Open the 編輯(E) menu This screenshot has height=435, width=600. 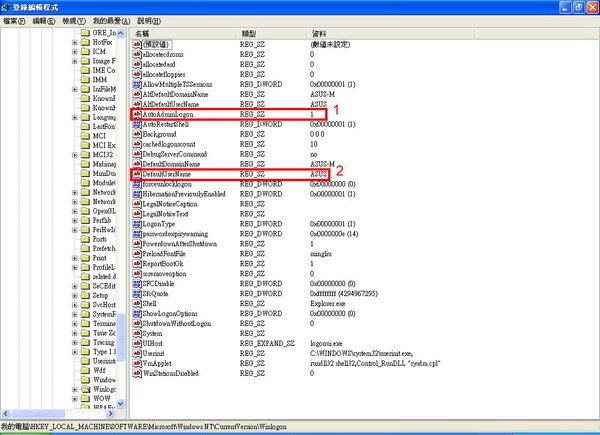point(44,21)
